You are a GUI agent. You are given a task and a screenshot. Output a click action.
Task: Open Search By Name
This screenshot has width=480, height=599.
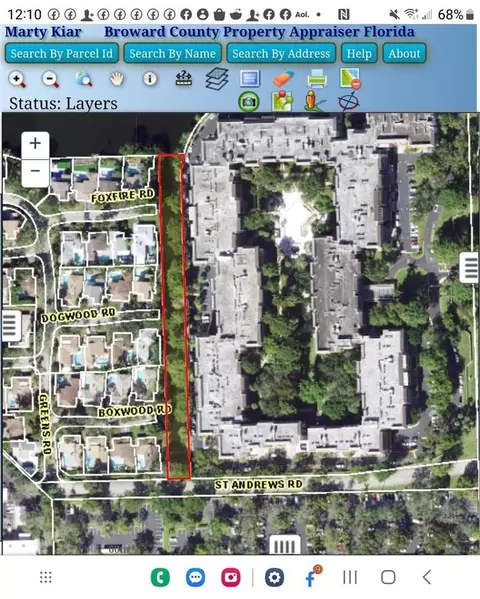pos(172,53)
